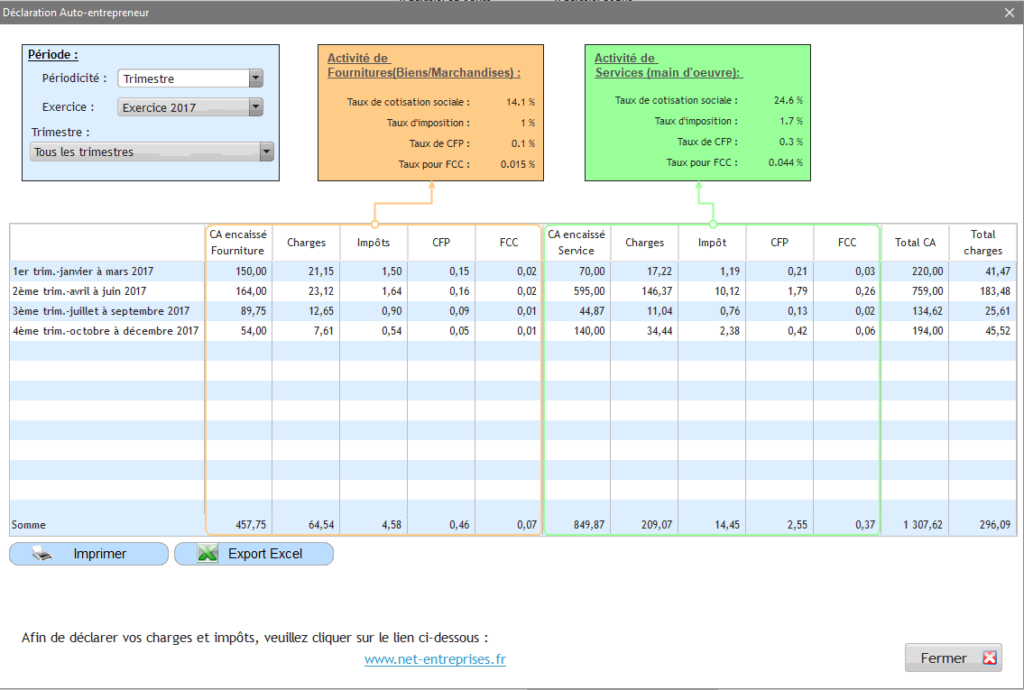Select the row 3ème trim.-juillet à septembre 2017
This screenshot has height=690, width=1024.
coord(100,311)
